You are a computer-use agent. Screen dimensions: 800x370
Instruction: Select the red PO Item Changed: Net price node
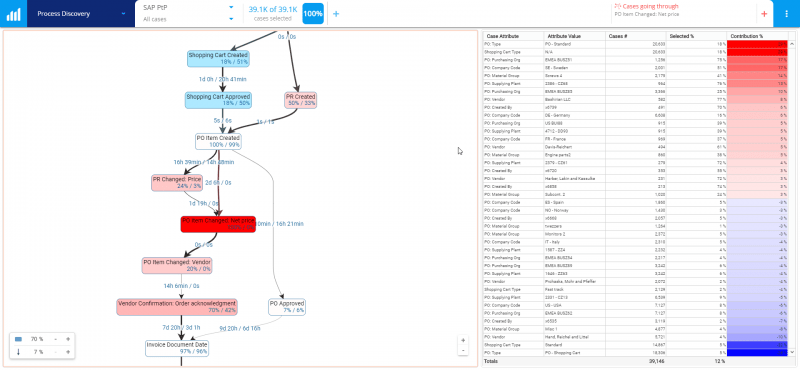click(x=218, y=224)
